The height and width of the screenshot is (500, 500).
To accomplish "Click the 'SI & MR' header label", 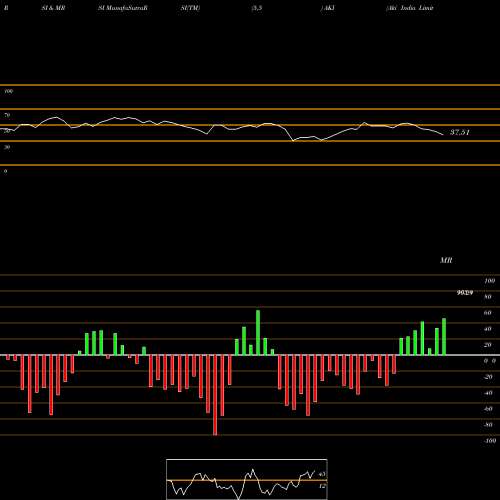I will (53, 8).
